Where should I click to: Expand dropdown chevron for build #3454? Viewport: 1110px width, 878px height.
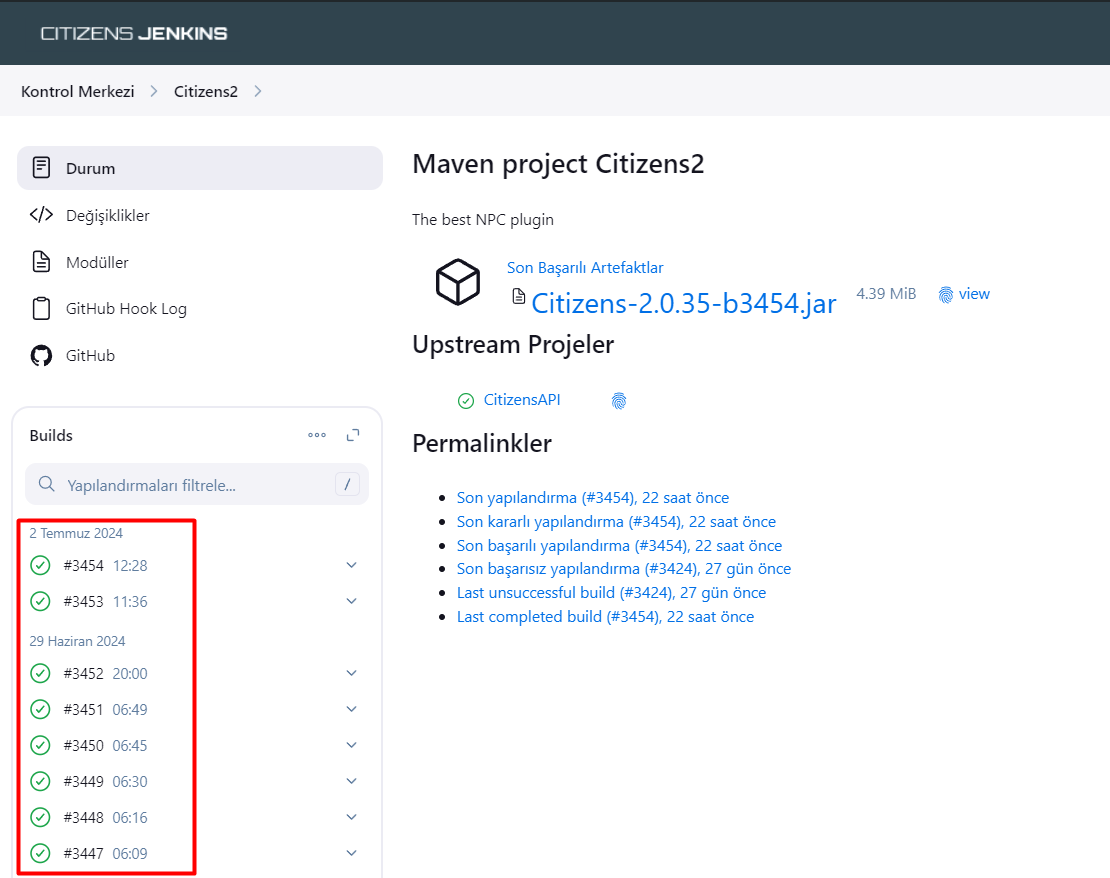pos(351,565)
